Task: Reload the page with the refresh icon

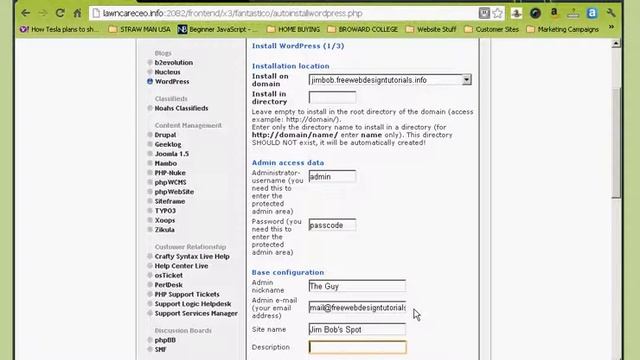Action: [60, 13]
